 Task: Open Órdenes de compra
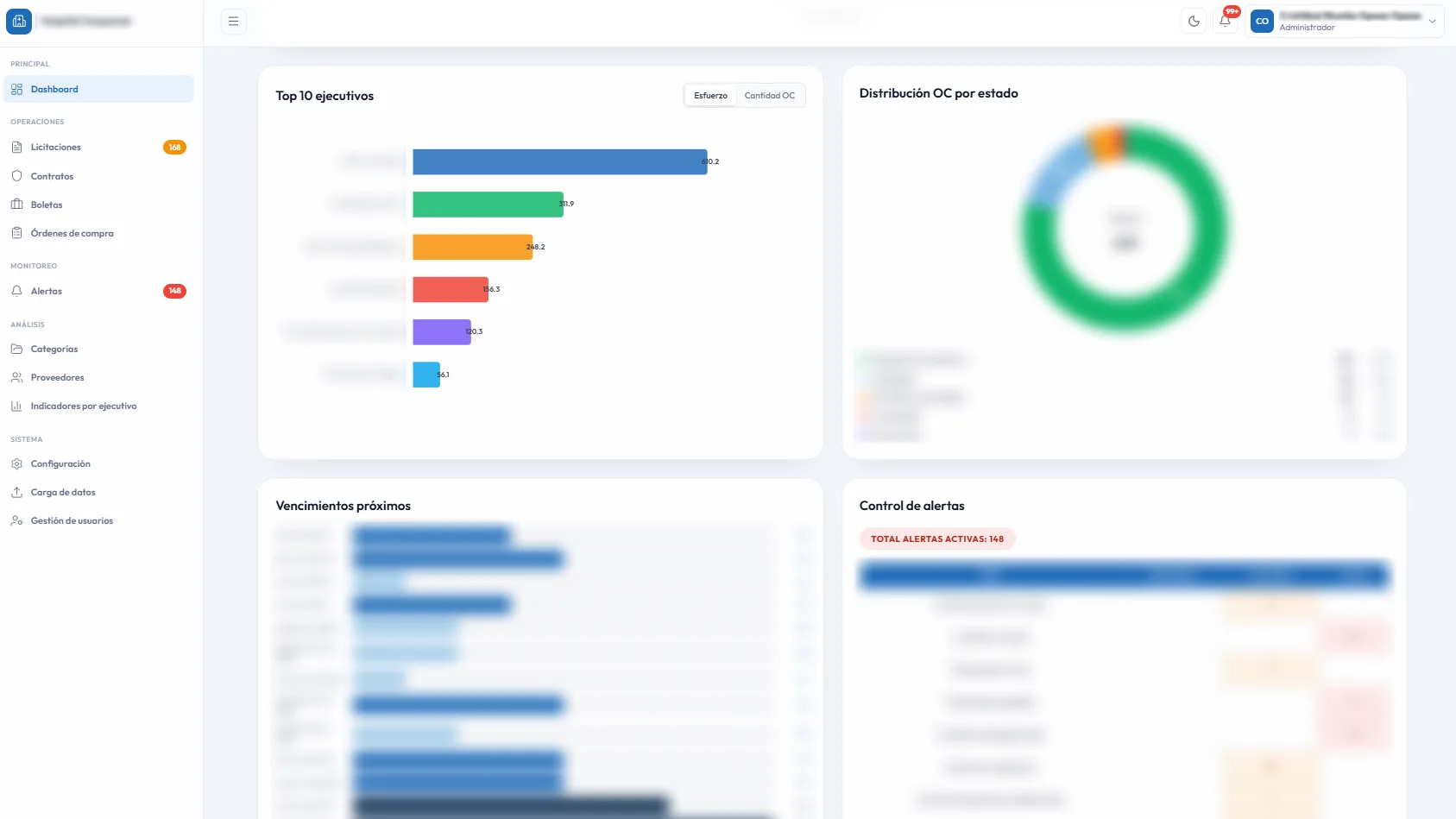tap(71, 233)
